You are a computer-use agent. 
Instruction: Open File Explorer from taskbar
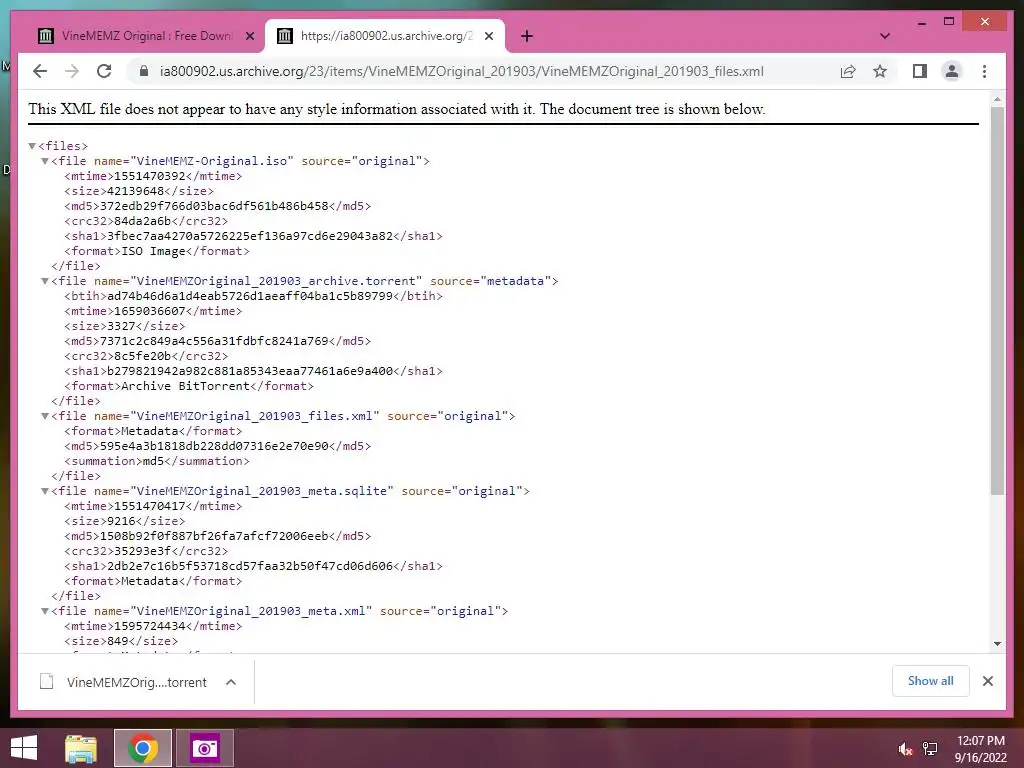pyautogui.click(x=81, y=748)
